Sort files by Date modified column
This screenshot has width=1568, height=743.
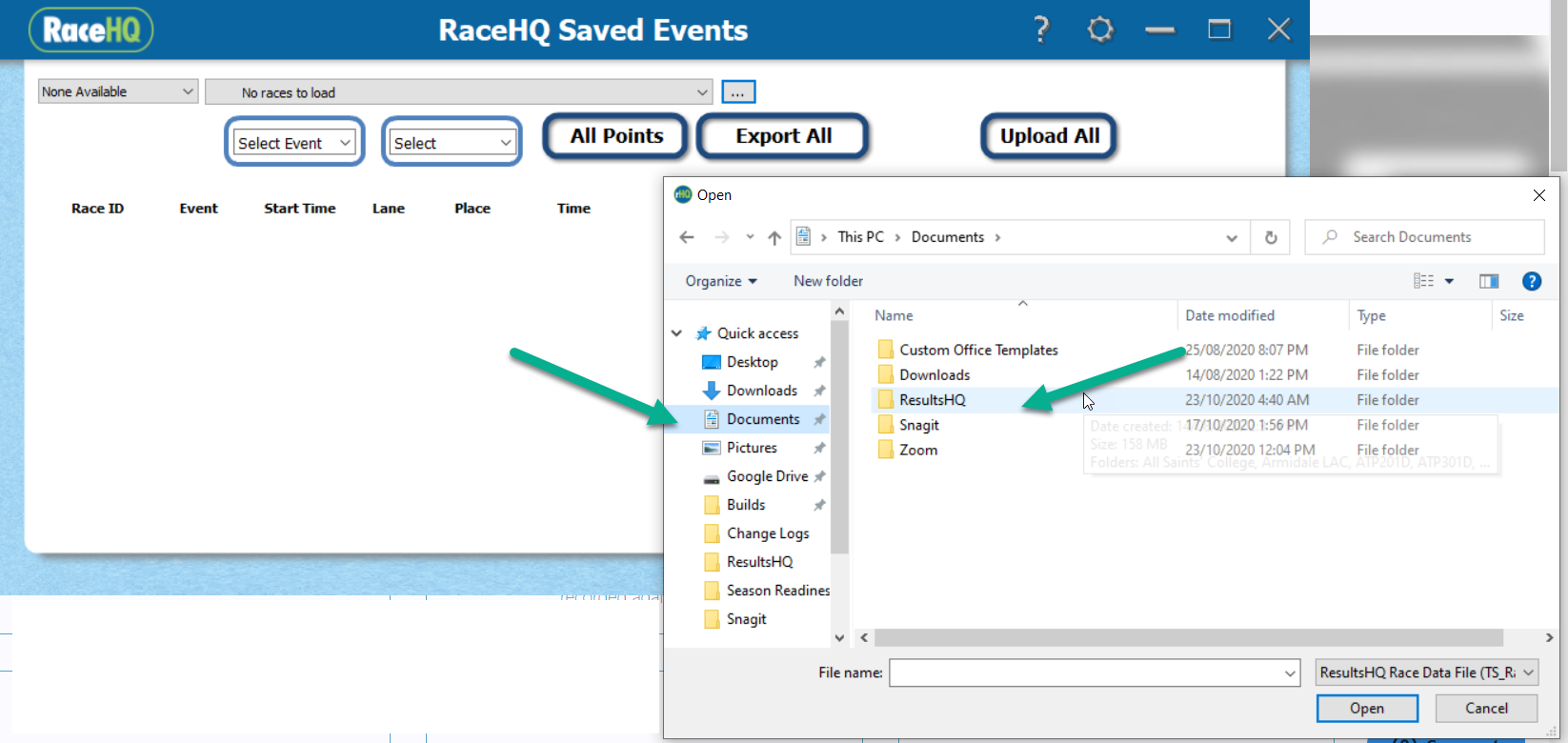1230,315
